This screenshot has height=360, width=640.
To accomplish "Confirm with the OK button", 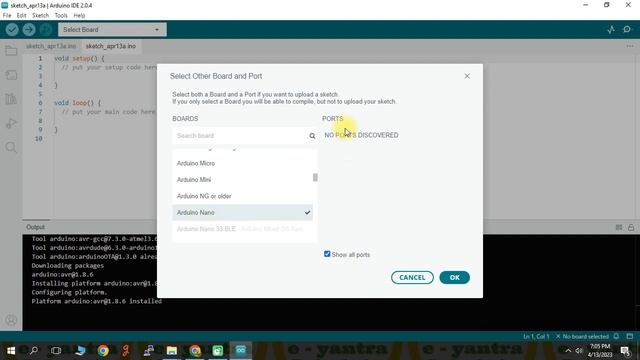I will coord(454,278).
